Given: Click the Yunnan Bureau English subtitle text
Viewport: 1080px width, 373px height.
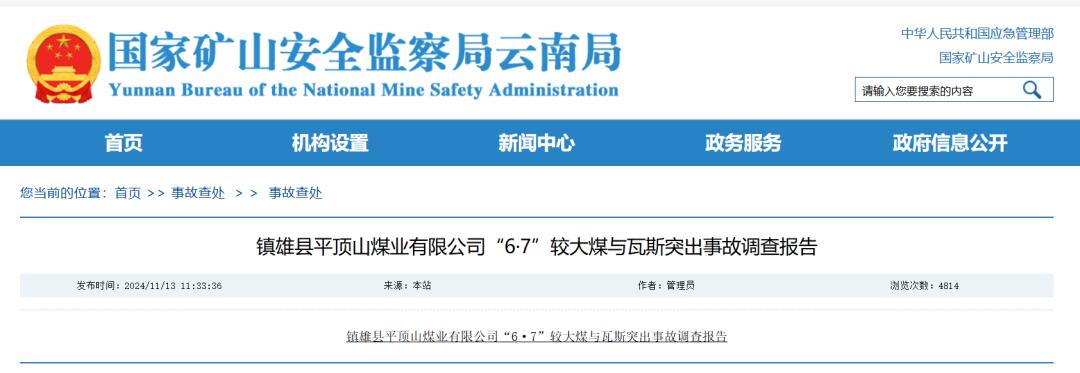Looking at the screenshot, I should coord(363,90).
